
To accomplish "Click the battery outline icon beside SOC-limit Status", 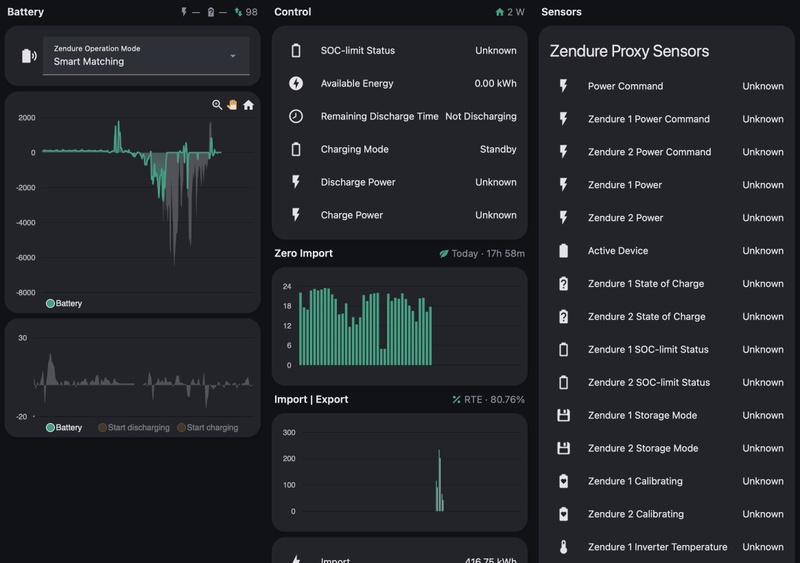I will click(x=296, y=51).
